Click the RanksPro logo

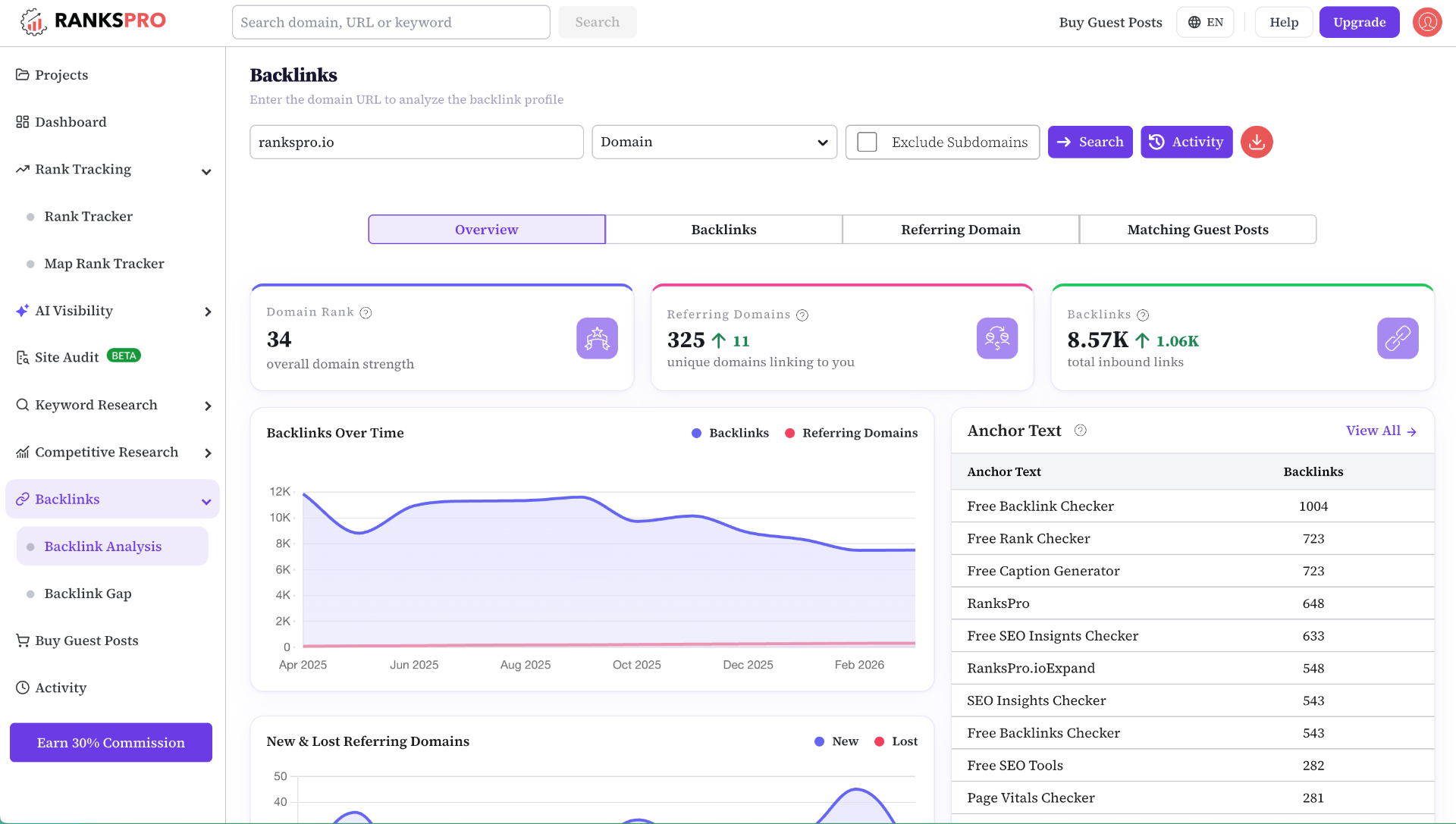pyautogui.click(x=93, y=21)
